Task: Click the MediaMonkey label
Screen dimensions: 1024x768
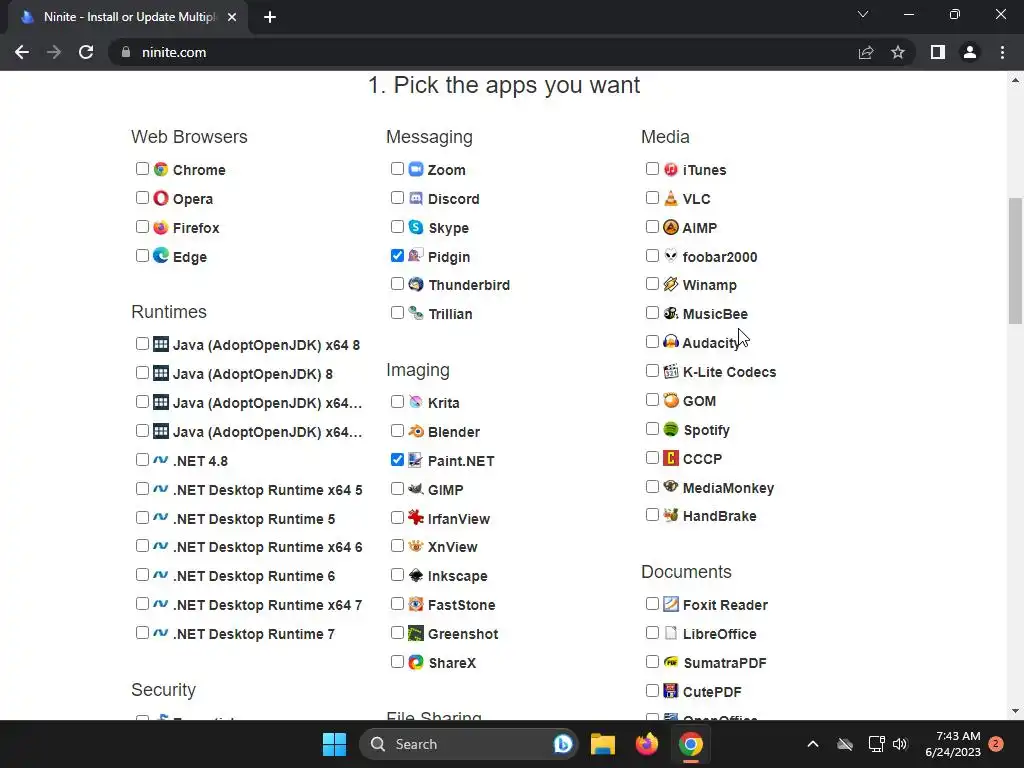Action: (728, 488)
